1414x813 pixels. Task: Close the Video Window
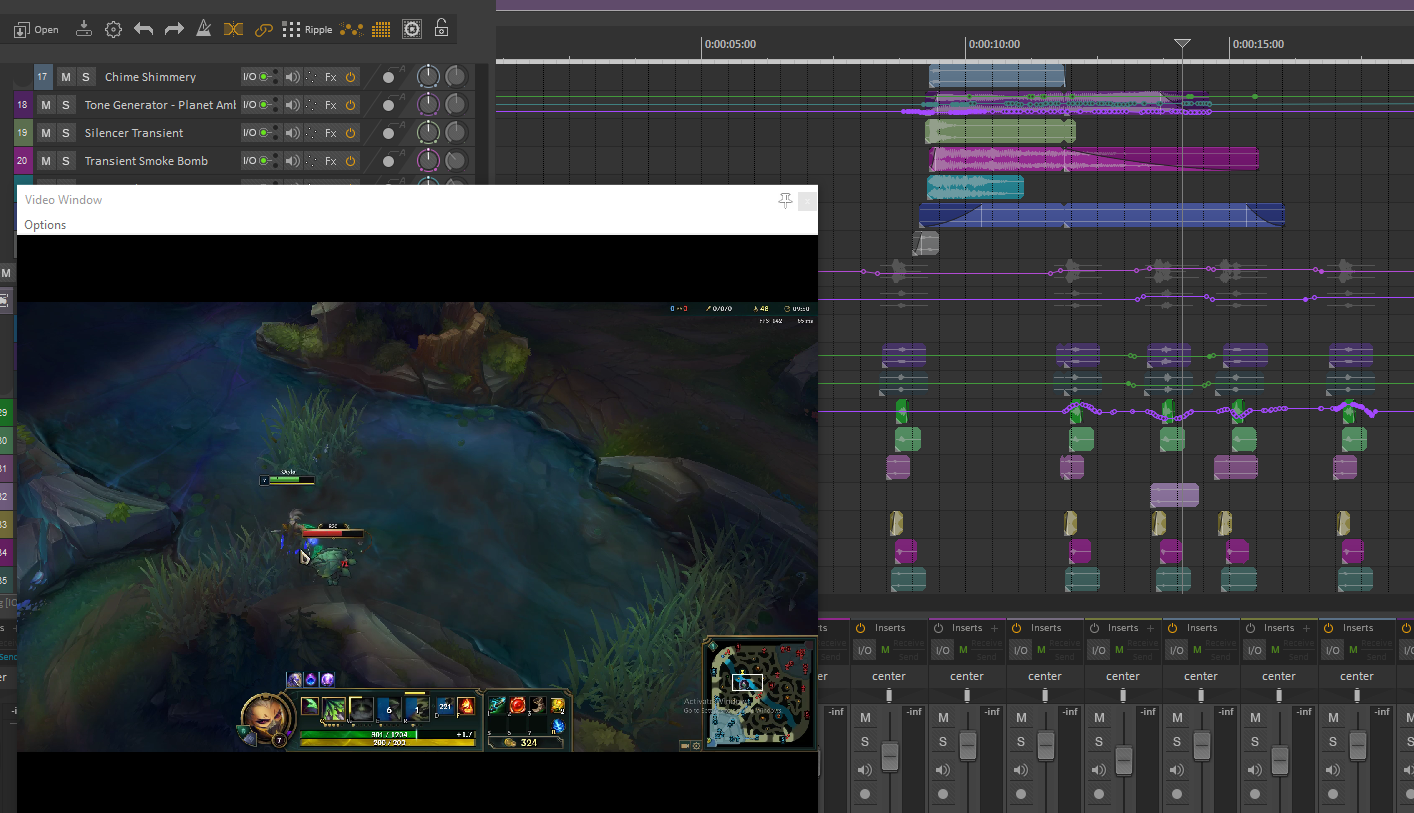(807, 201)
